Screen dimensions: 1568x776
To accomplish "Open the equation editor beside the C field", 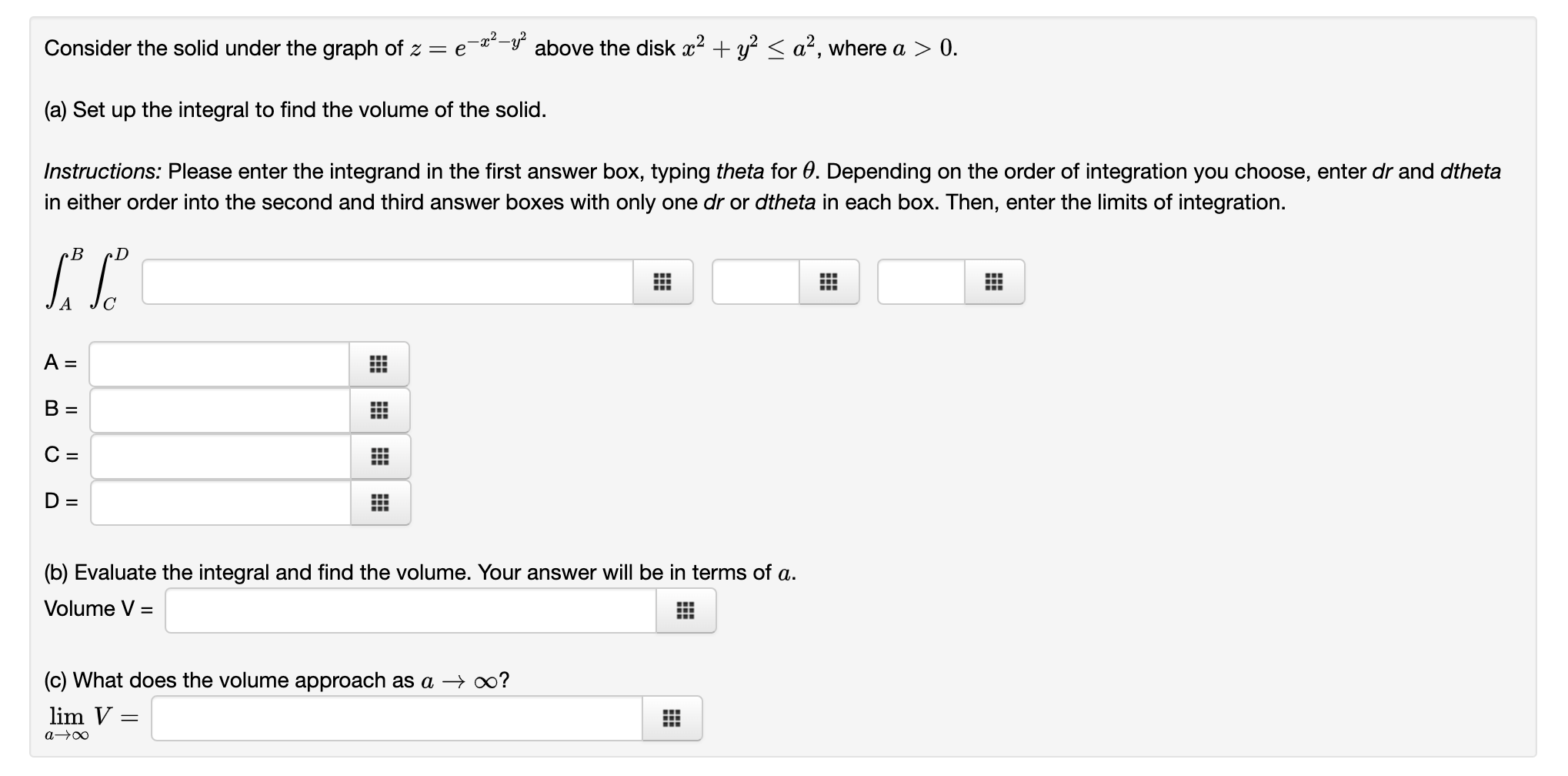I will click(x=379, y=456).
